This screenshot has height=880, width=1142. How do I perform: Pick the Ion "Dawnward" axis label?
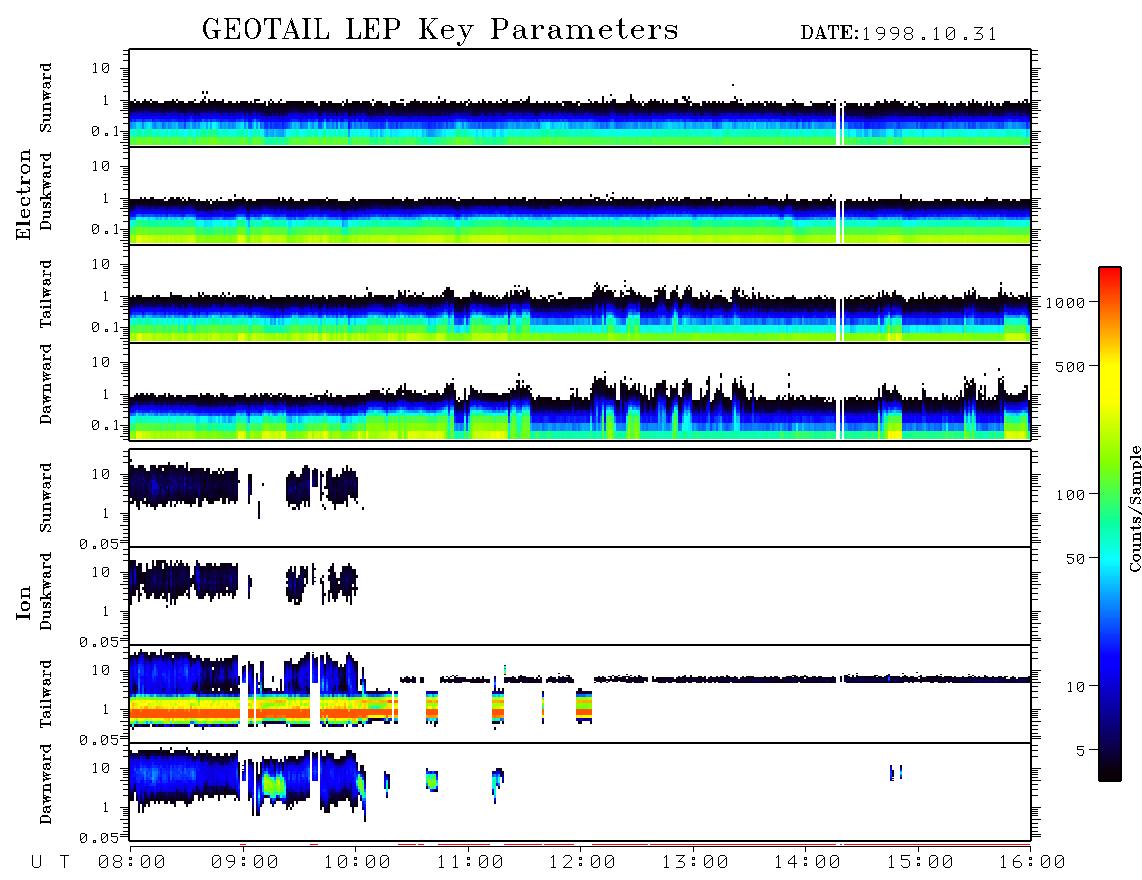click(x=46, y=784)
